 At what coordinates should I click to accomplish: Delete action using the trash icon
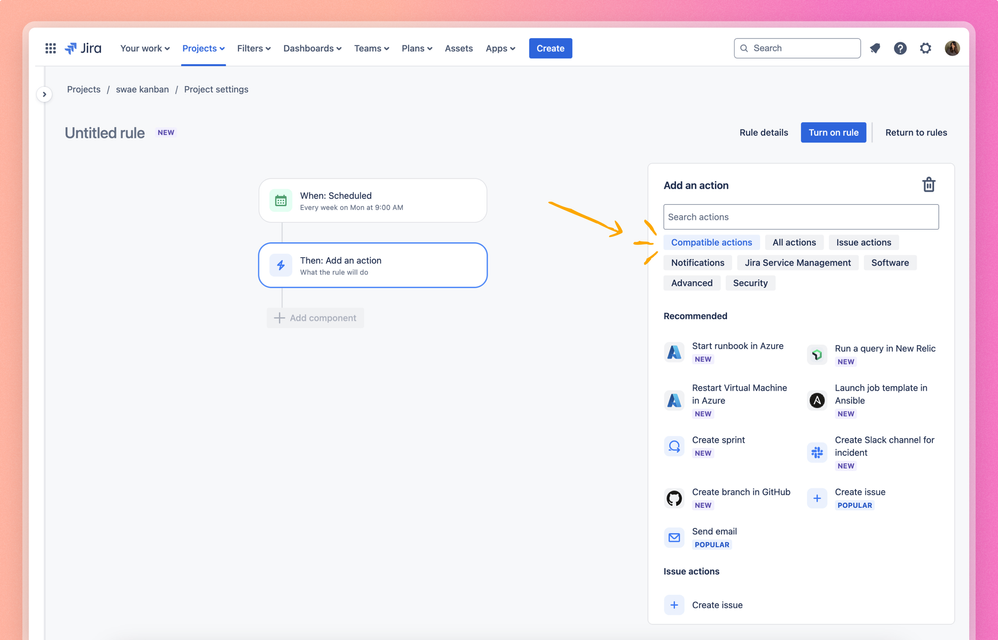pos(929,184)
